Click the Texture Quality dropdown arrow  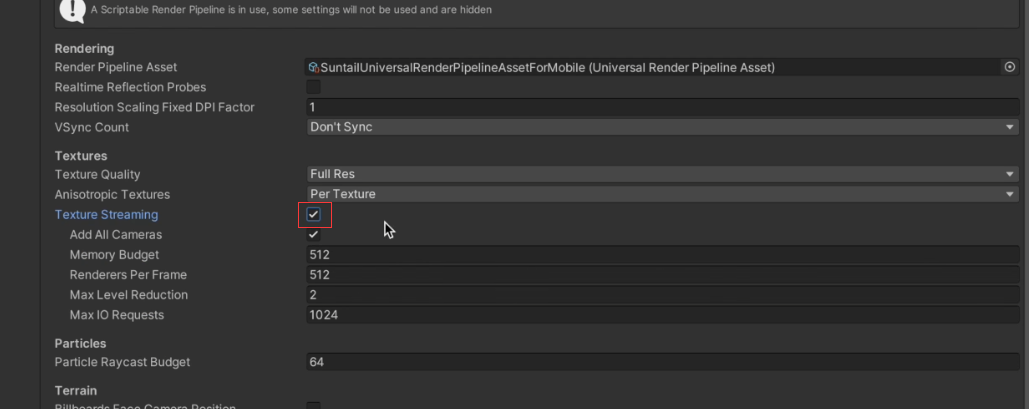[x=1010, y=174]
